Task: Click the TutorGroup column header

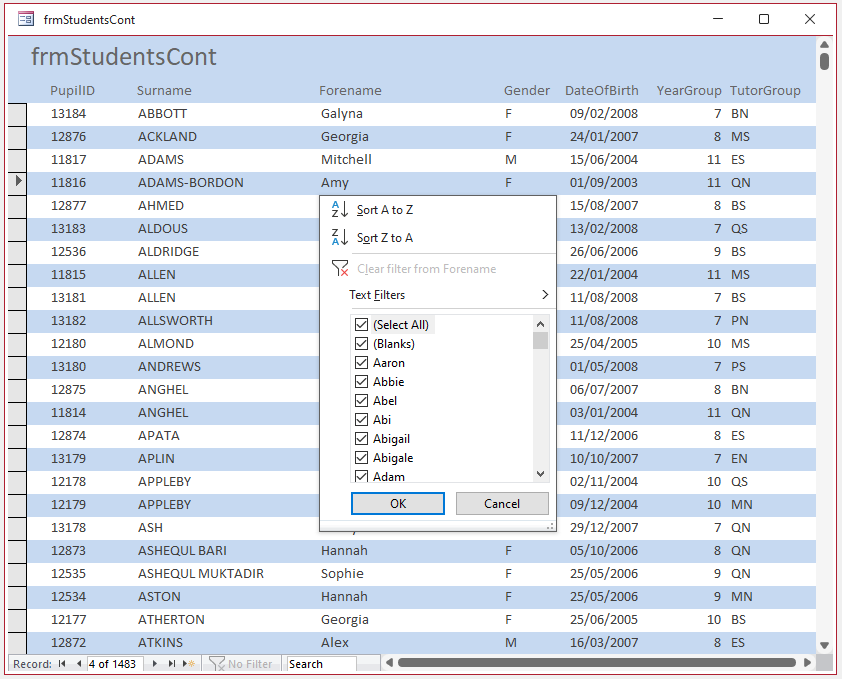Action: point(765,90)
